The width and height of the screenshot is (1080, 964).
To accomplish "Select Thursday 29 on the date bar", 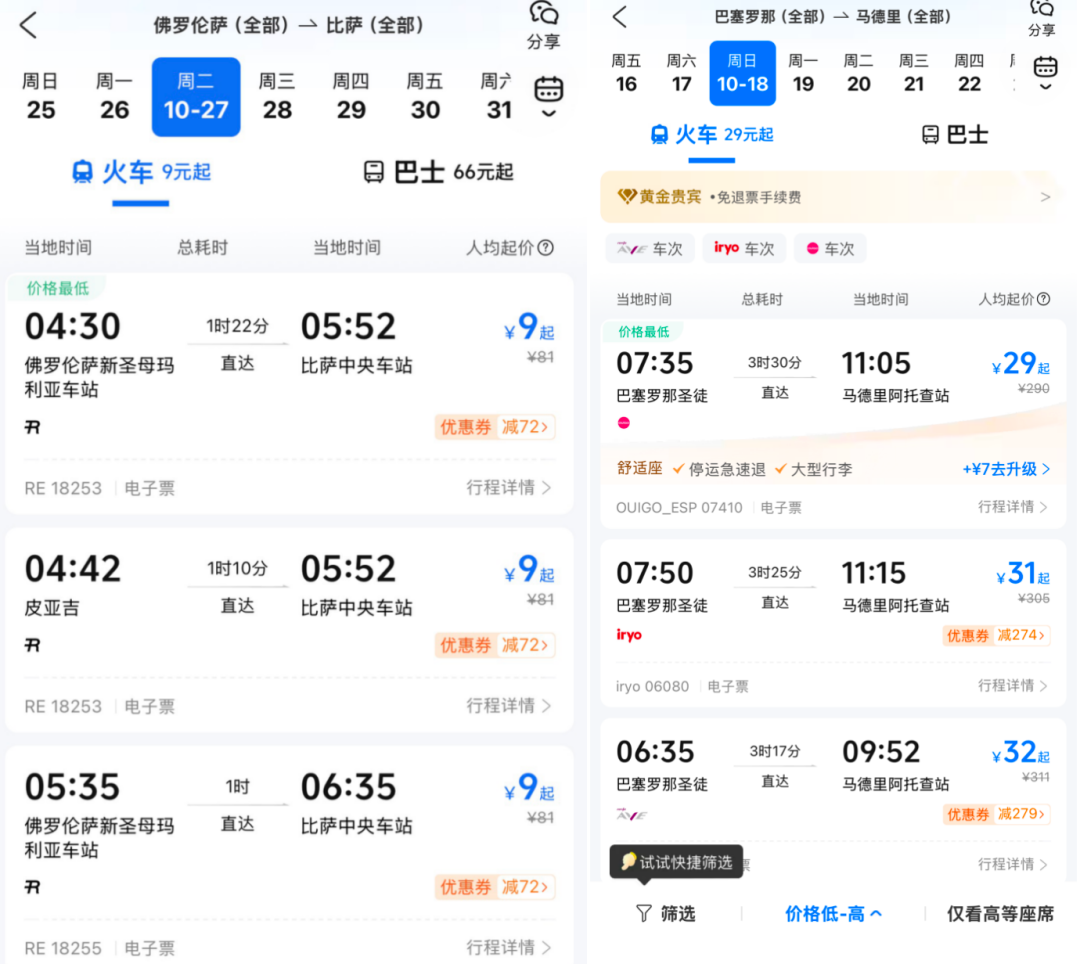I will click(351, 97).
